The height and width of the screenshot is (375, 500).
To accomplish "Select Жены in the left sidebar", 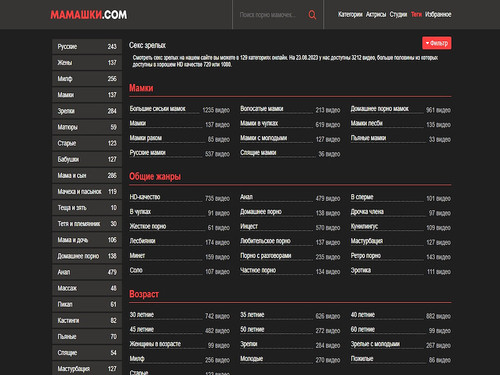I will click(87, 62).
